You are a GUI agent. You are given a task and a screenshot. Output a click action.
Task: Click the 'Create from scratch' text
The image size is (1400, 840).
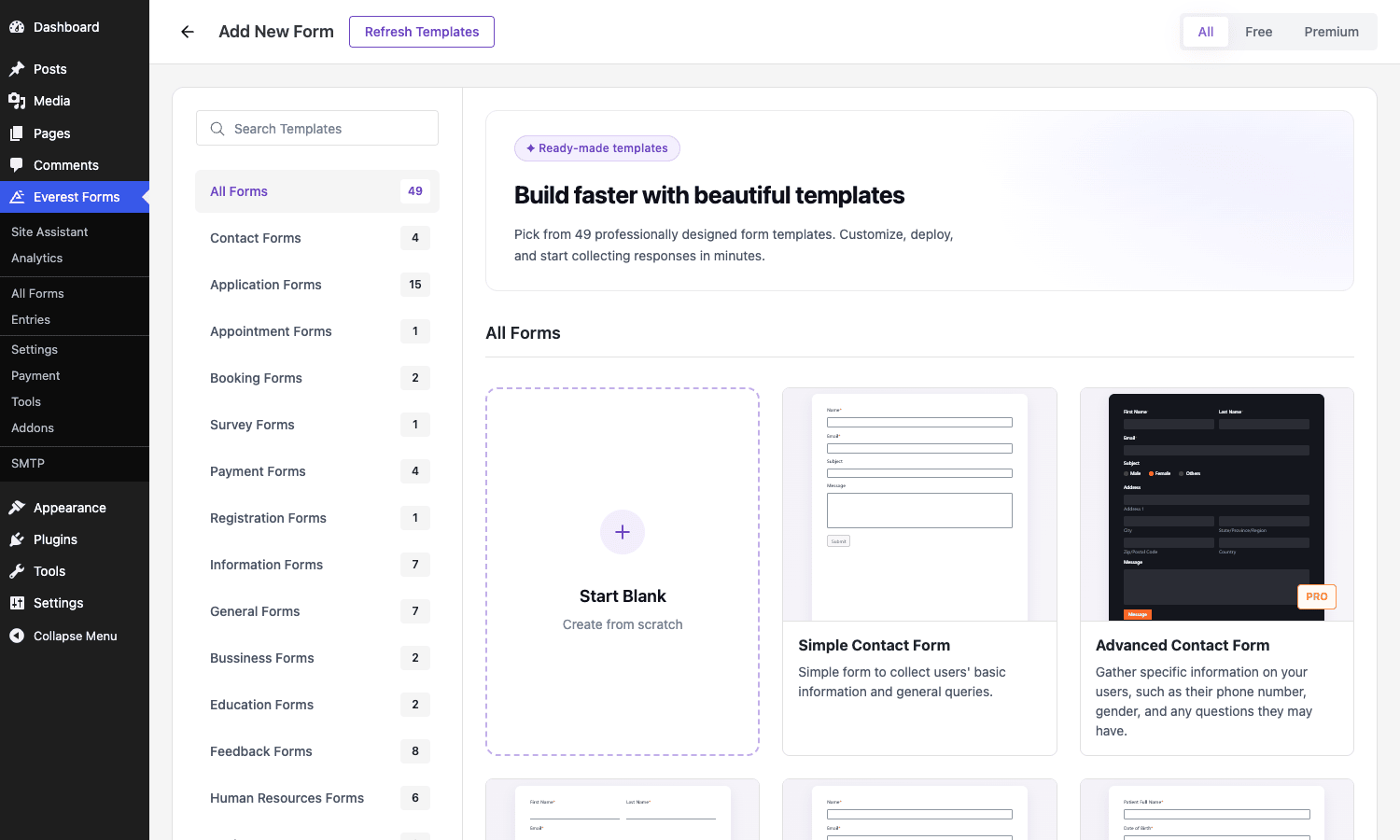623,624
